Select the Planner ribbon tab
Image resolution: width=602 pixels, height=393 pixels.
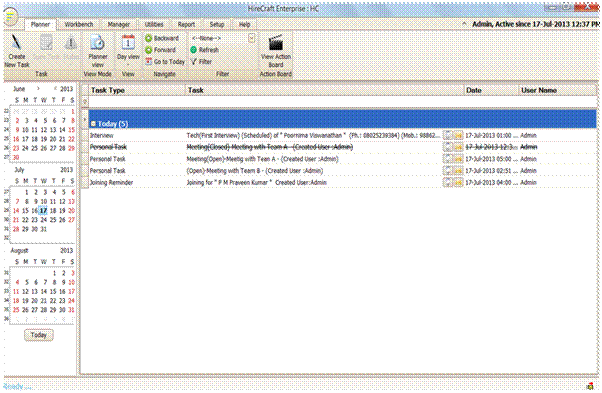(40, 24)
